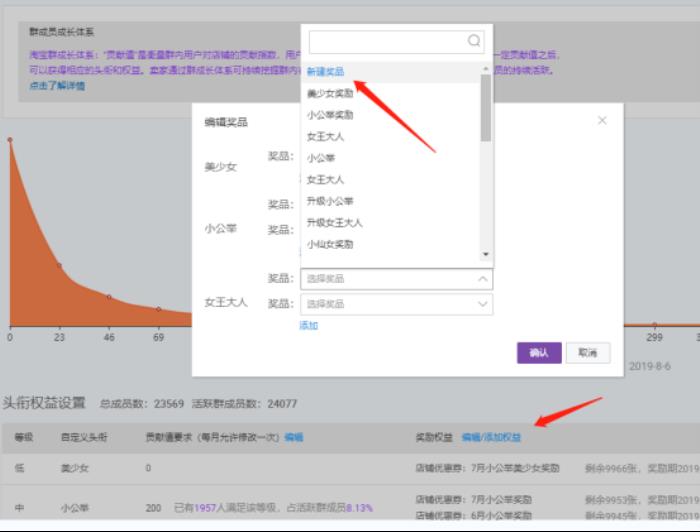Choose 升级女王大人 option
This screenshot has width=700, height=532.
(x=334, y=222)
